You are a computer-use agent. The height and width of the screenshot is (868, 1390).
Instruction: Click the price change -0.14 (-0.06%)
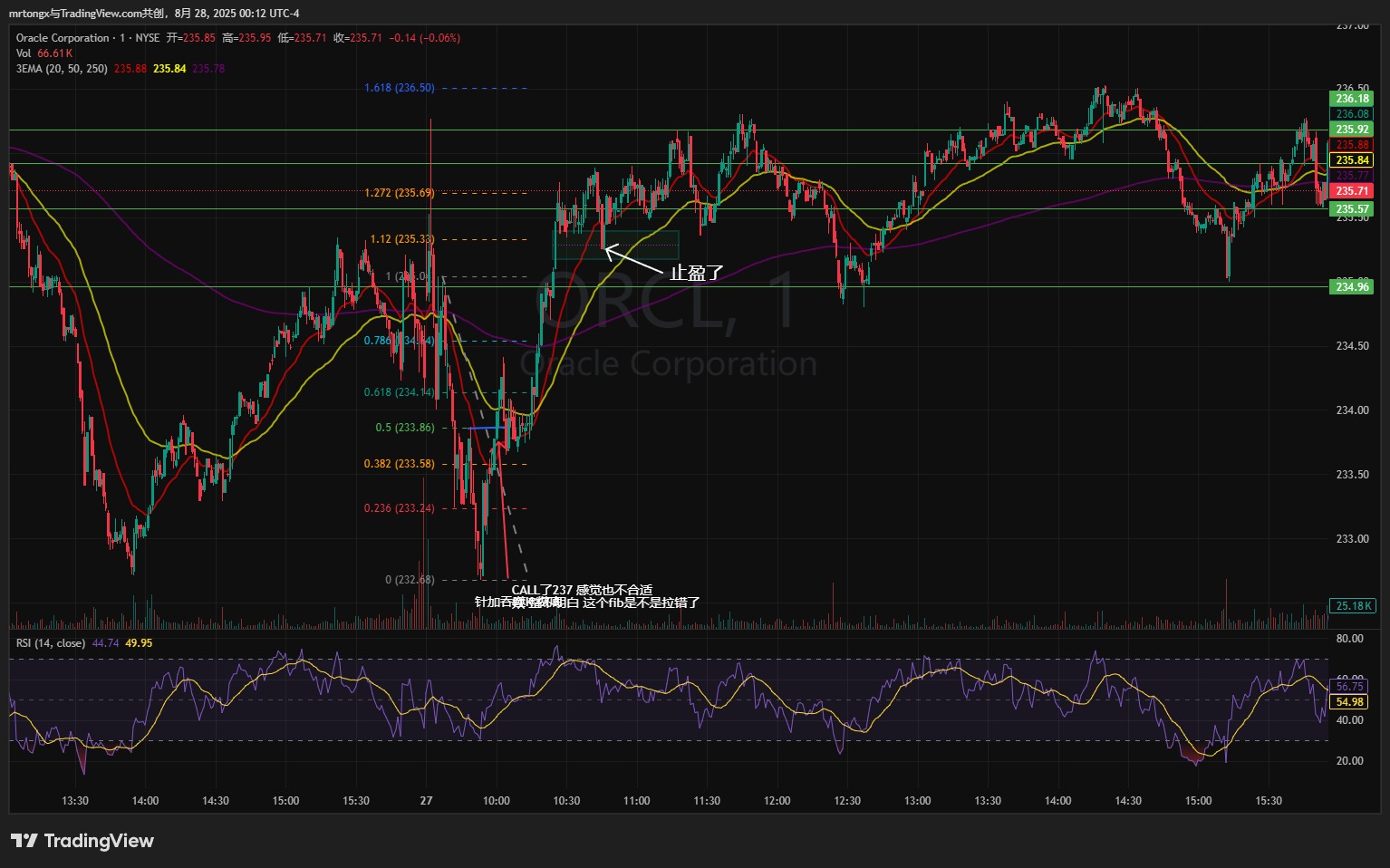point(425,38)
